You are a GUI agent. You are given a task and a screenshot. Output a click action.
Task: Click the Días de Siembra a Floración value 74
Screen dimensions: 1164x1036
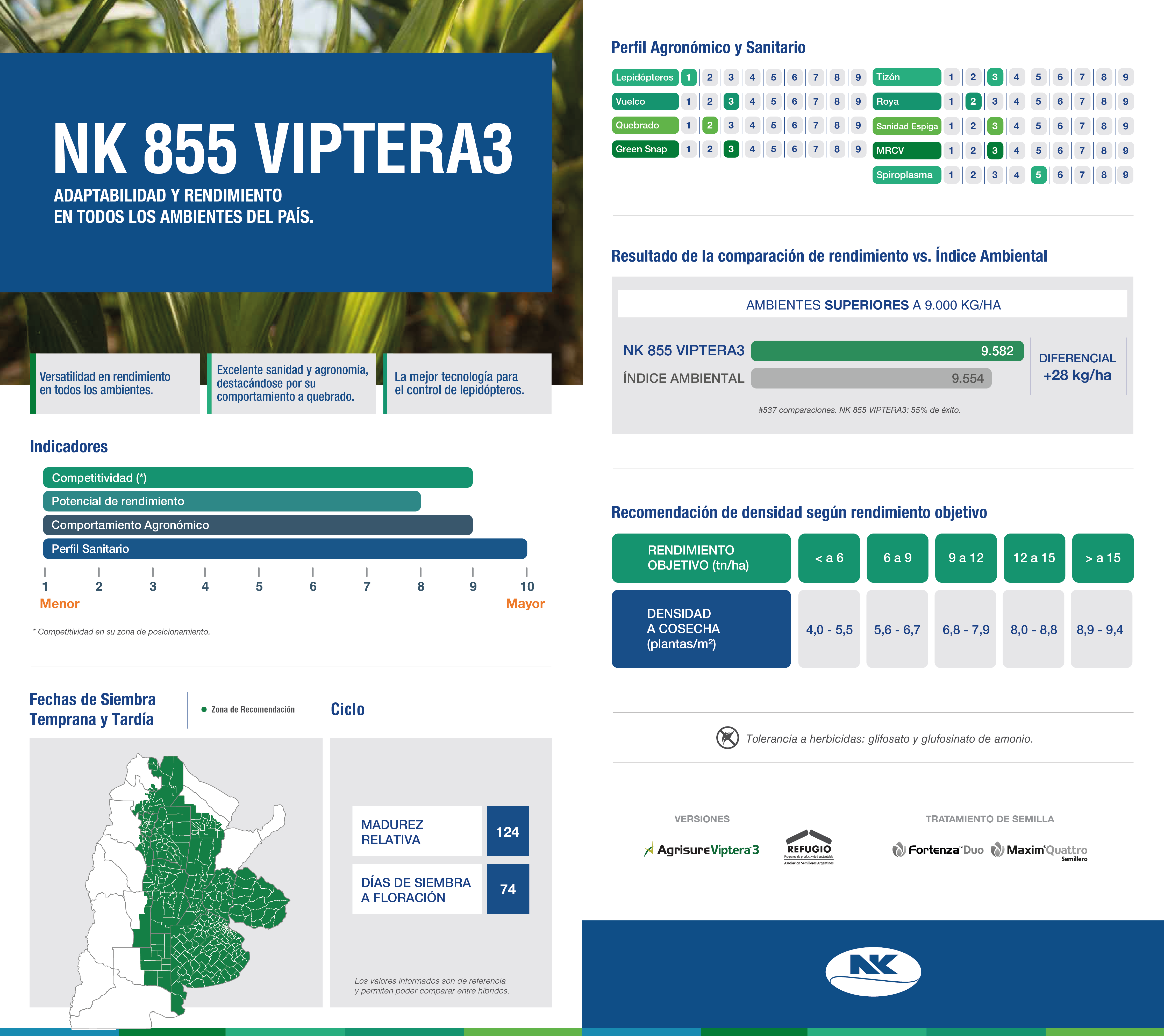(x=508, y=889)
